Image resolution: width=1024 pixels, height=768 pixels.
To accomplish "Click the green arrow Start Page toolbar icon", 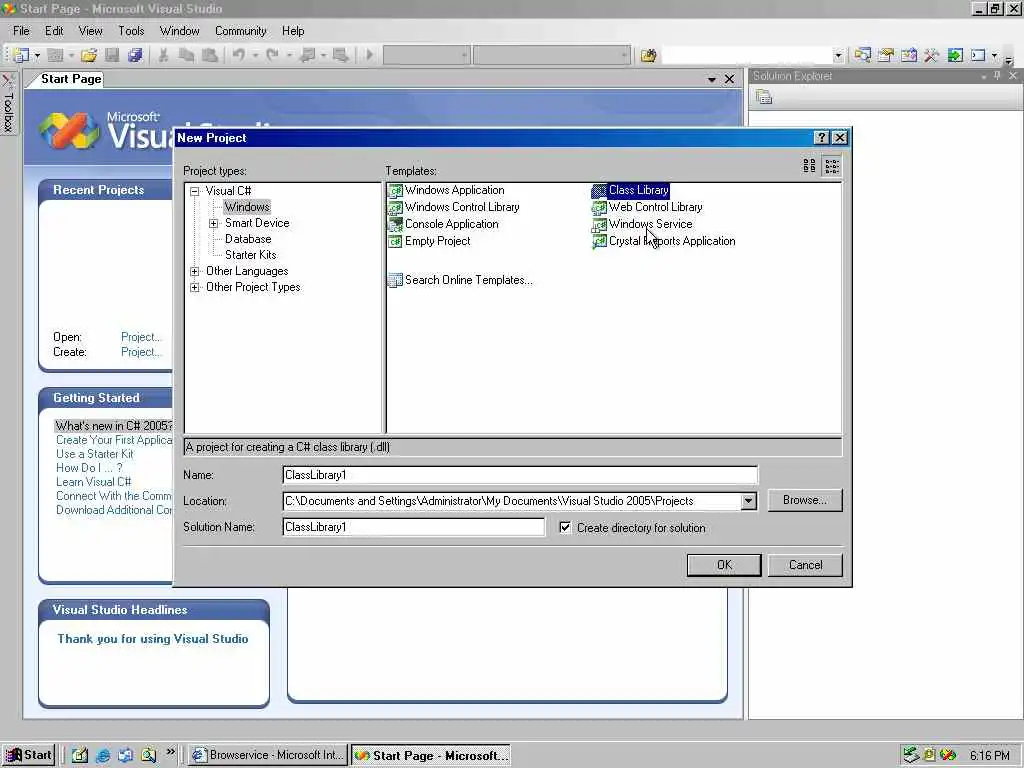I will click(x=955, y=56).
